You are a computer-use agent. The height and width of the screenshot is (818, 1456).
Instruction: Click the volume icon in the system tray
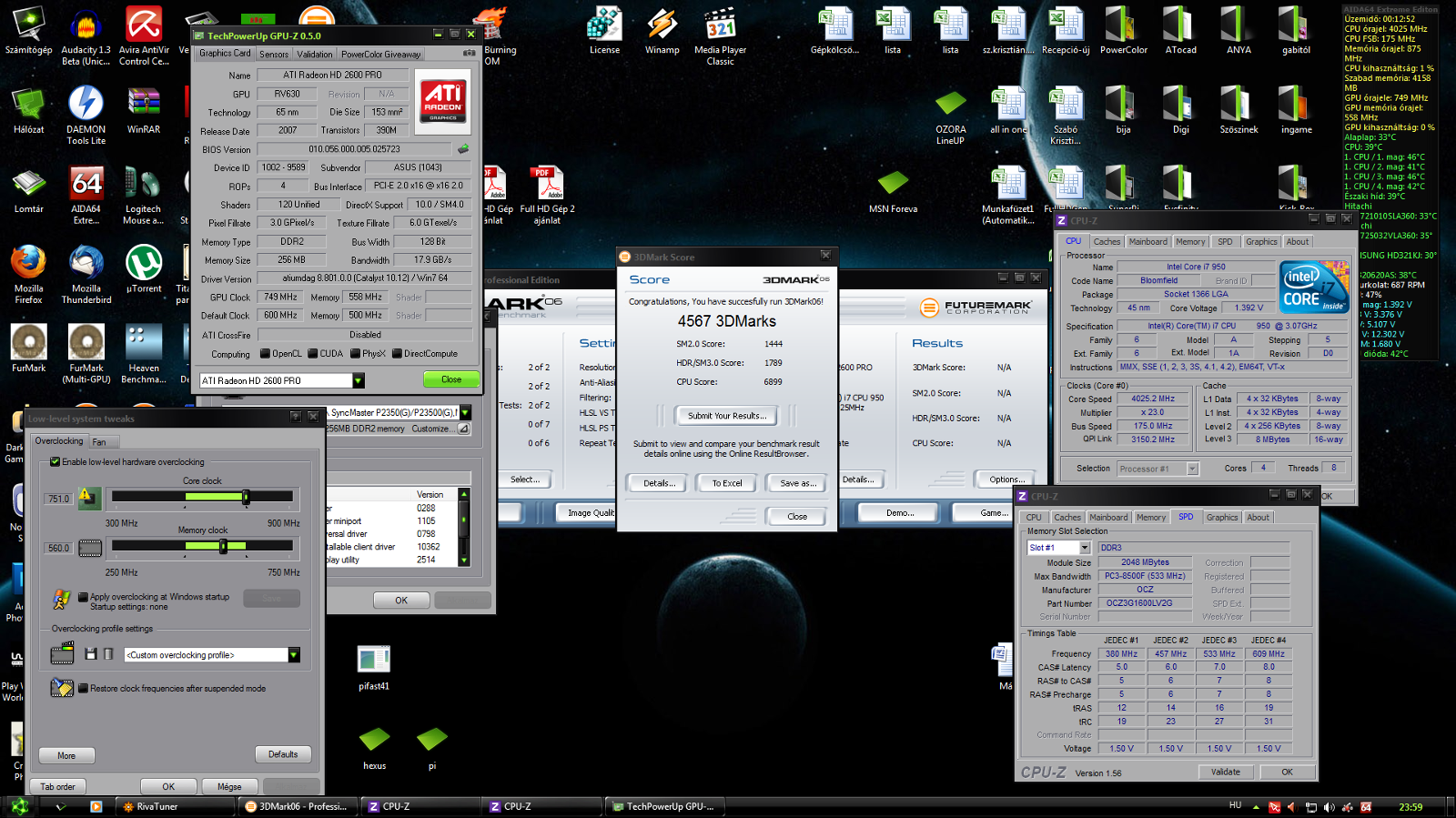point(1330,807)
